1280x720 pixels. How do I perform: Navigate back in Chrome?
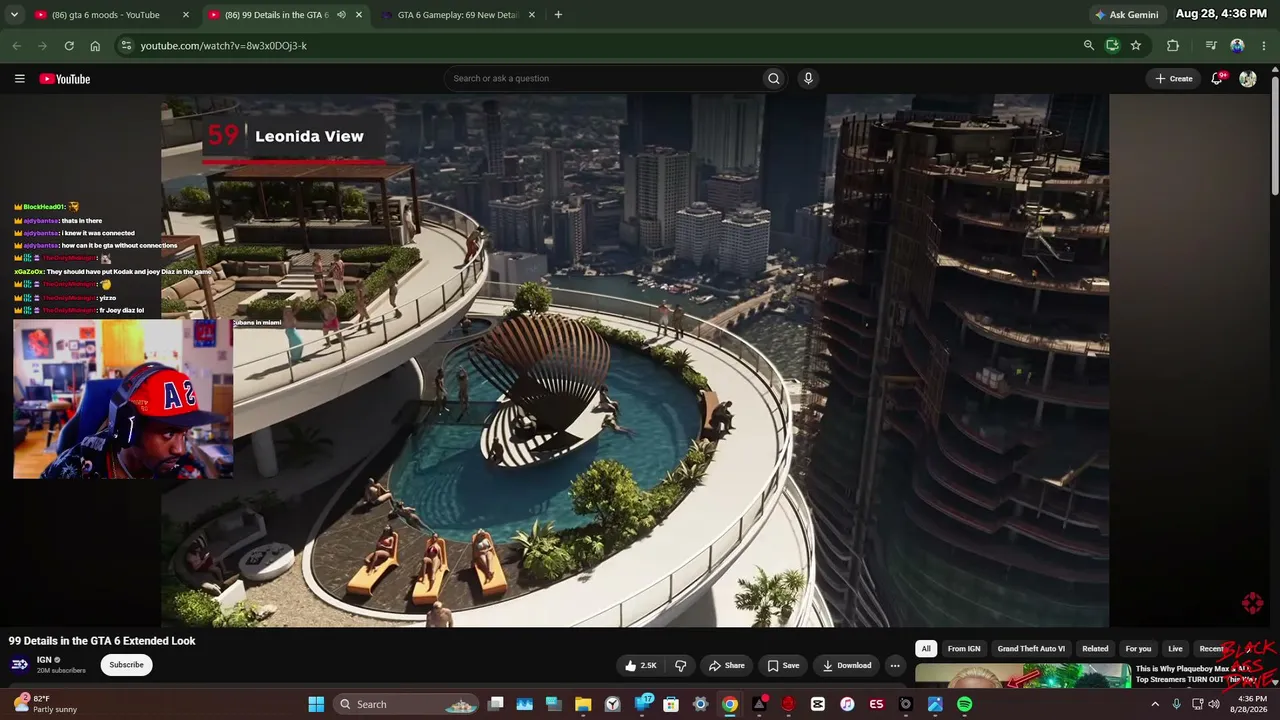[16, 45]
